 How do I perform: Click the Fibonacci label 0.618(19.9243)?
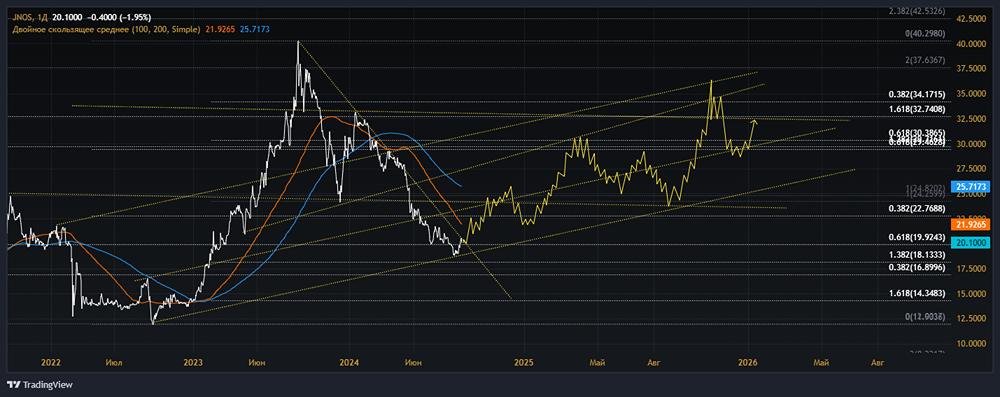916,237
